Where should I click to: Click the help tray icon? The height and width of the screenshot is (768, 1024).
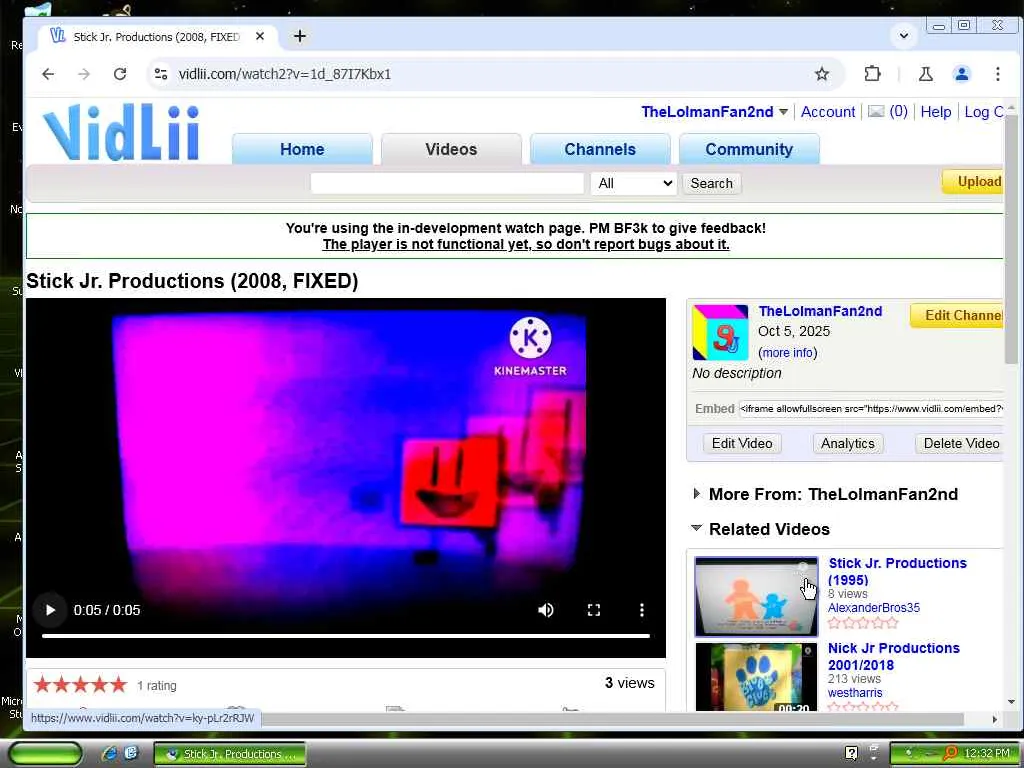click(x=851, y=753)
